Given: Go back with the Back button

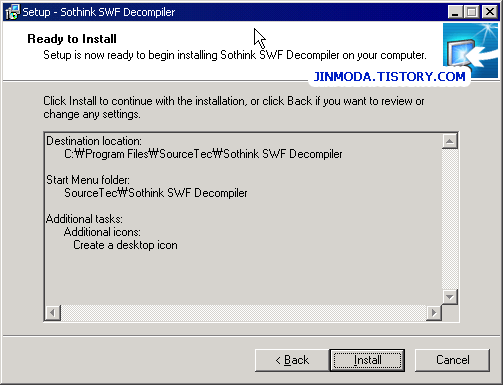Looking at the screenshot, I should coord(292,360).
